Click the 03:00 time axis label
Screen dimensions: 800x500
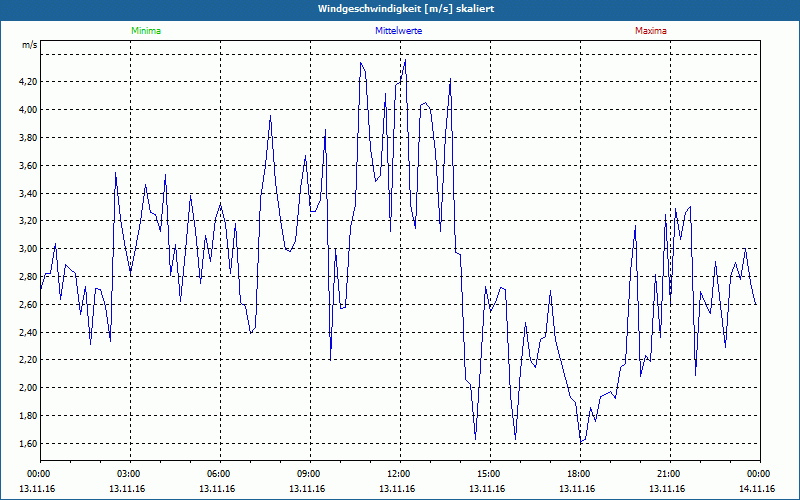[x=130, y=474]
